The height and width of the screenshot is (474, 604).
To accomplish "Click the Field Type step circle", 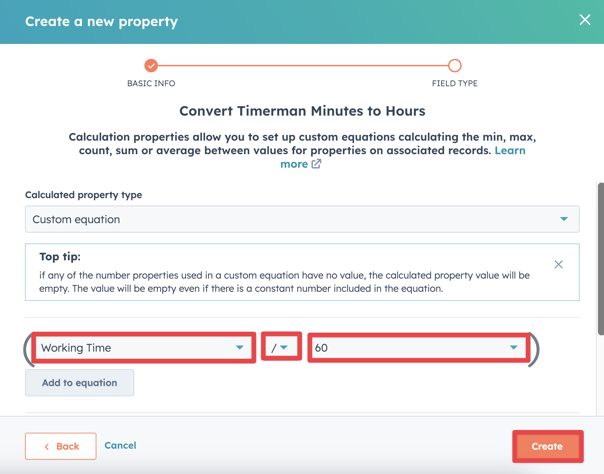I will 454,66.
